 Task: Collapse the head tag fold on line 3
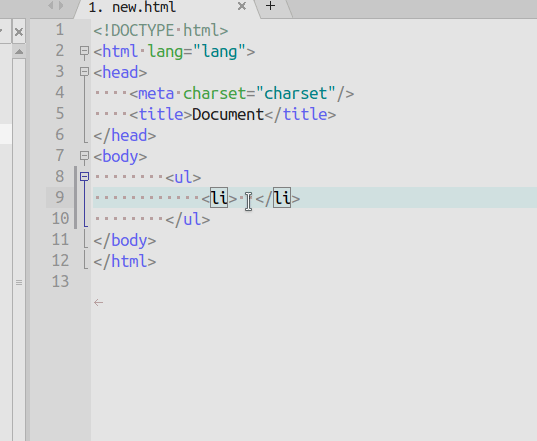click(x=84, y=72)
